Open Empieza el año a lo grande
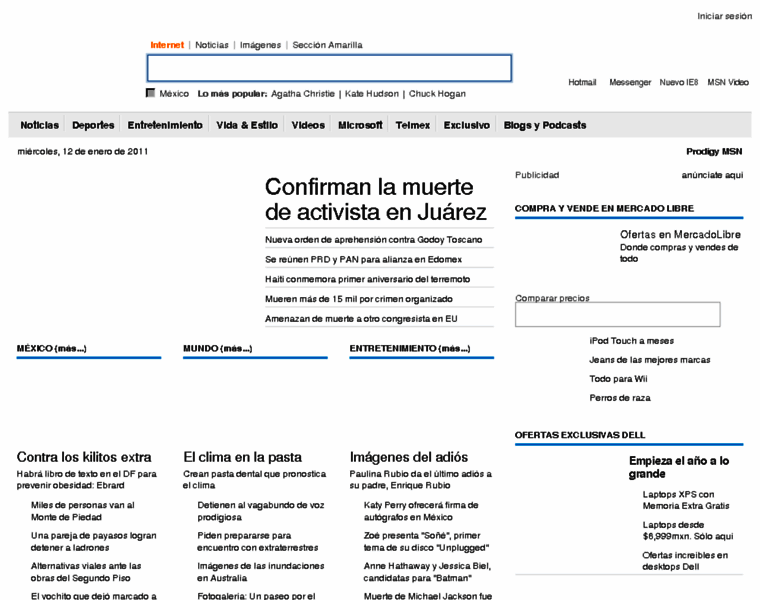The height and width of the screenshot is (600, 760). point(679,467)
